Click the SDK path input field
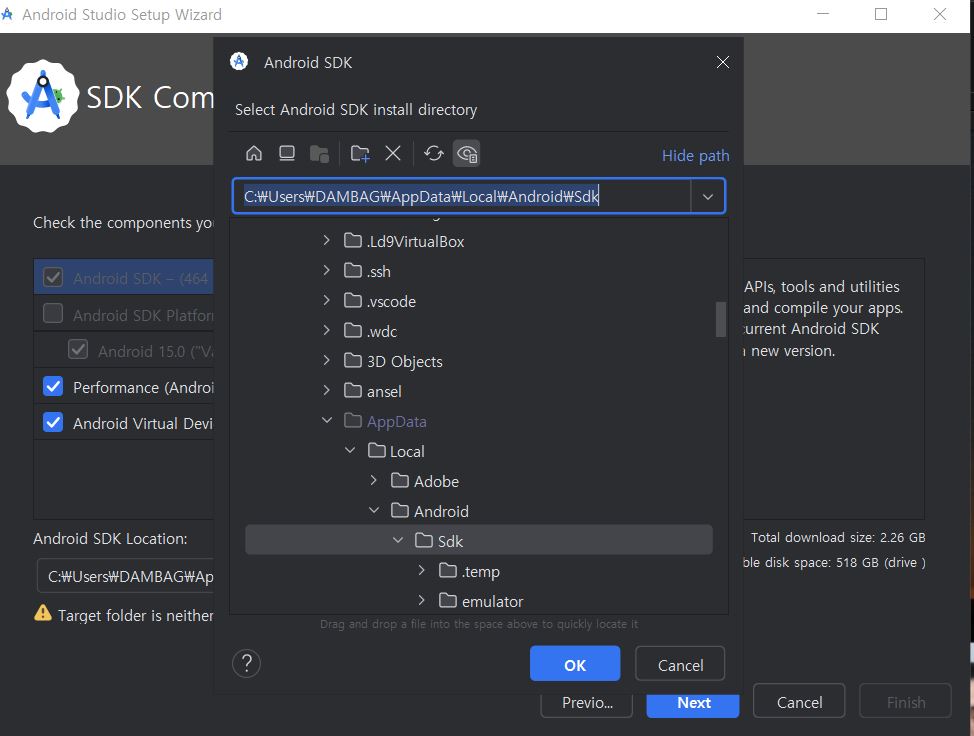This screenshot has height=736, width=974. pos(461,196)
